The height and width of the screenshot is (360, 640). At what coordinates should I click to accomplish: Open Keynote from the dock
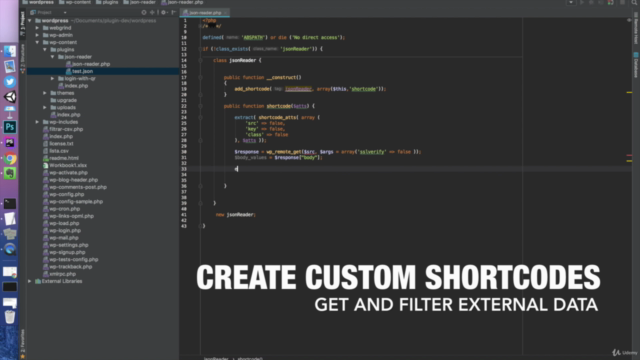(10, 111)
